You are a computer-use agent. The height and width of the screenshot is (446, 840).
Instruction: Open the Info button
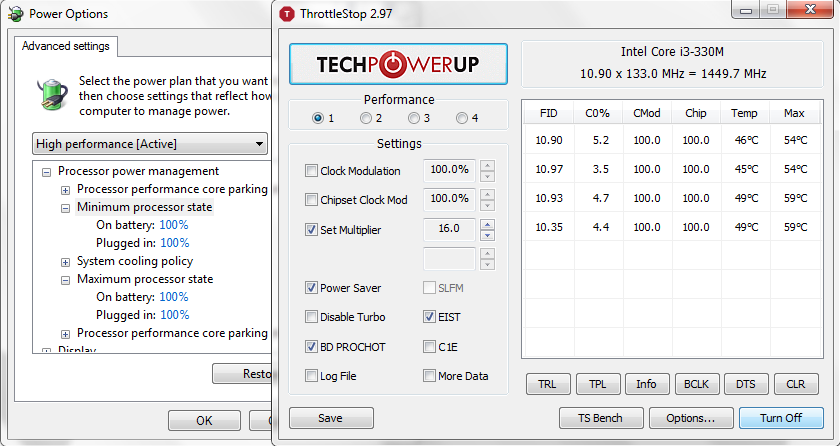(647, 384)
